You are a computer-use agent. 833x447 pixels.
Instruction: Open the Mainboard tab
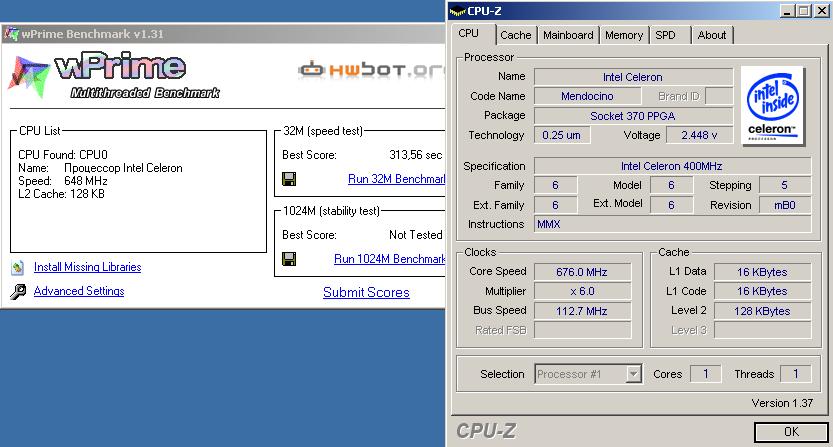pyautogui.click(x=568, y=35)
